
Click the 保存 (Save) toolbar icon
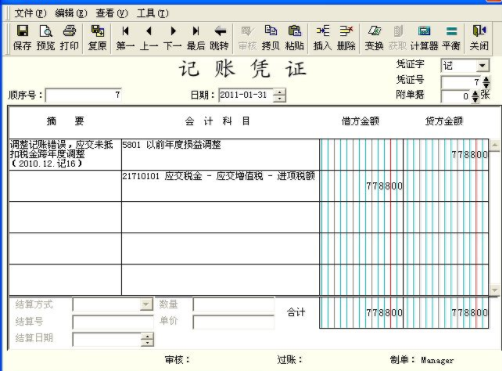tap(22, 38)
